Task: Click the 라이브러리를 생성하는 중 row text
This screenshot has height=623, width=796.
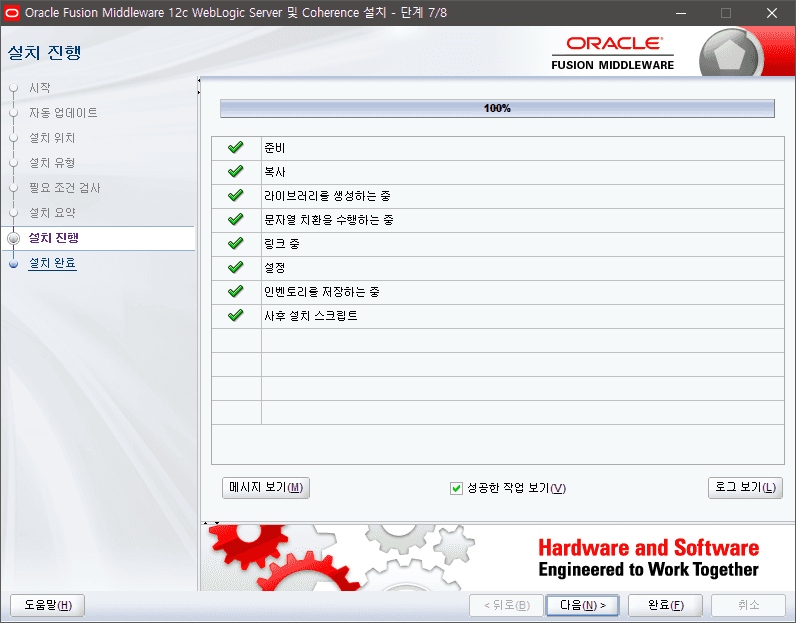Action: [x=327, y=195]
